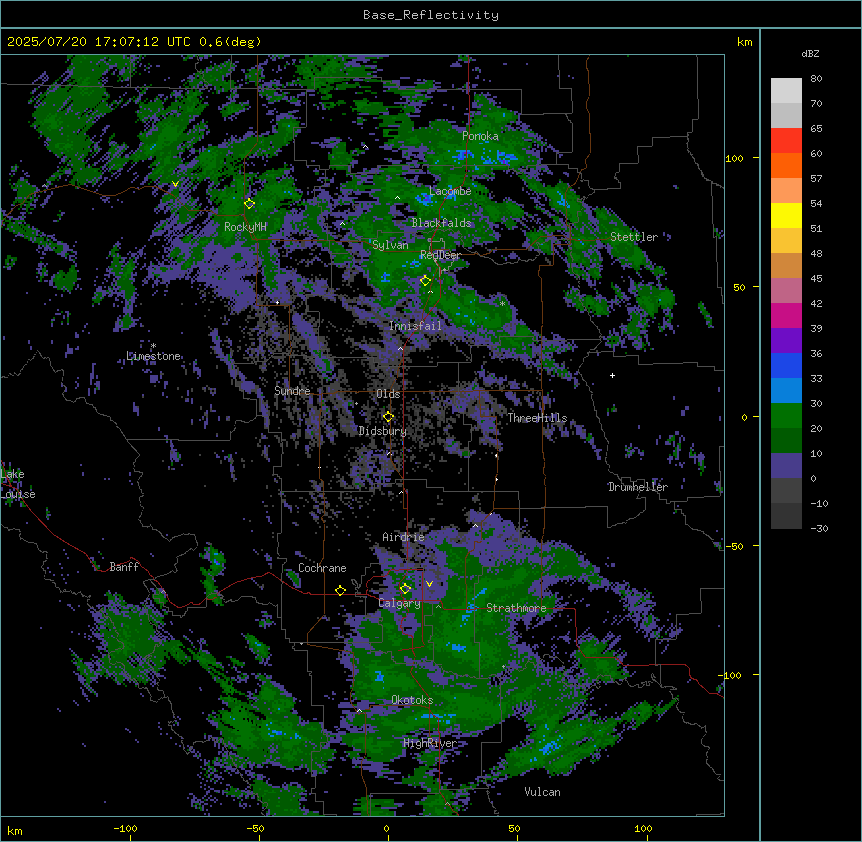
Task: Click the -100 tick label on the horizontal axis
Action: [125, 828]
